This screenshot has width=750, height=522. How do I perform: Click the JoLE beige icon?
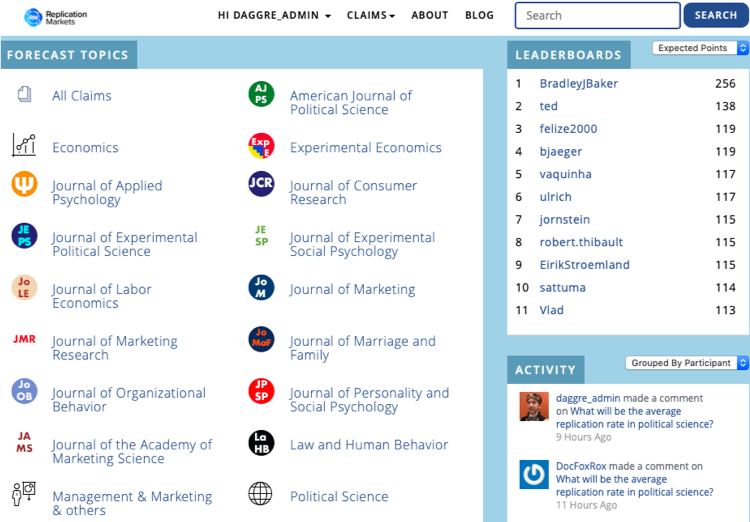(24, 288)
